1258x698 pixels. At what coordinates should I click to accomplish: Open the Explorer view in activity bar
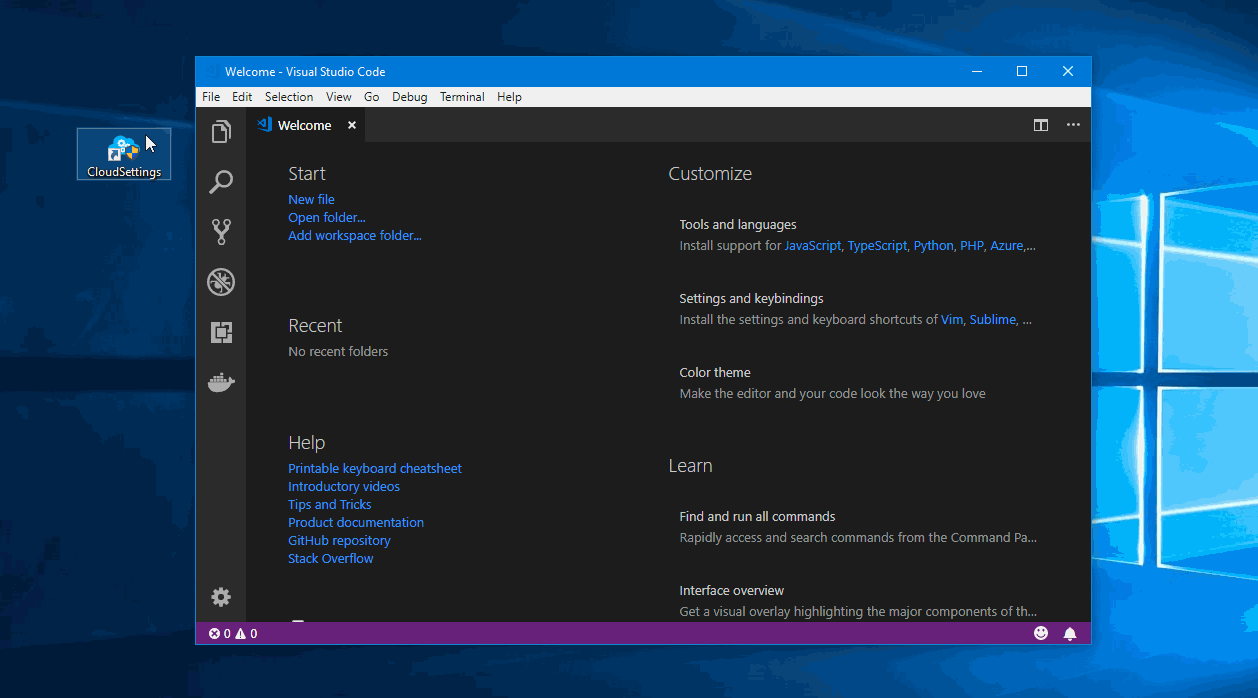coord(221,132)
